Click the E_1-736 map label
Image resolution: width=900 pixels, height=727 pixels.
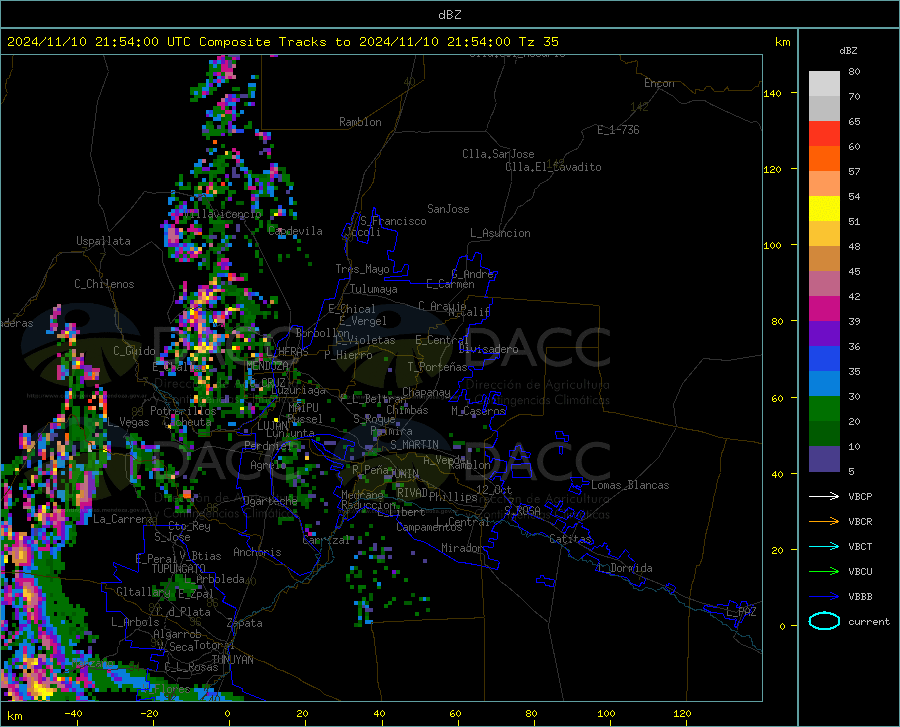click(618, 130)
